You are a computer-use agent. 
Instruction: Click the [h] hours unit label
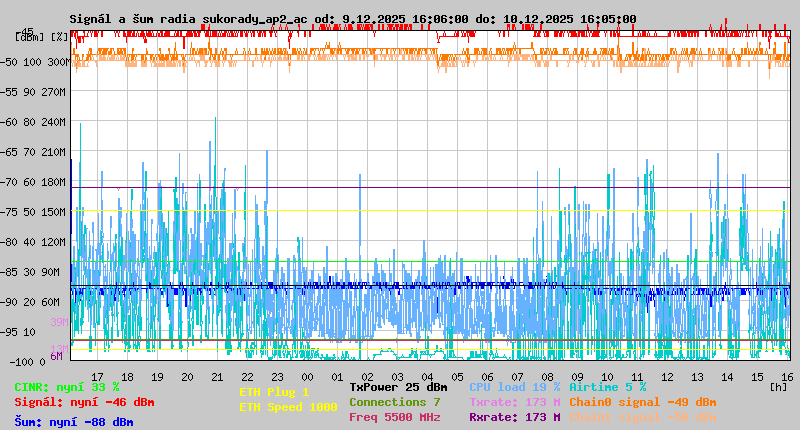[778, 386]
